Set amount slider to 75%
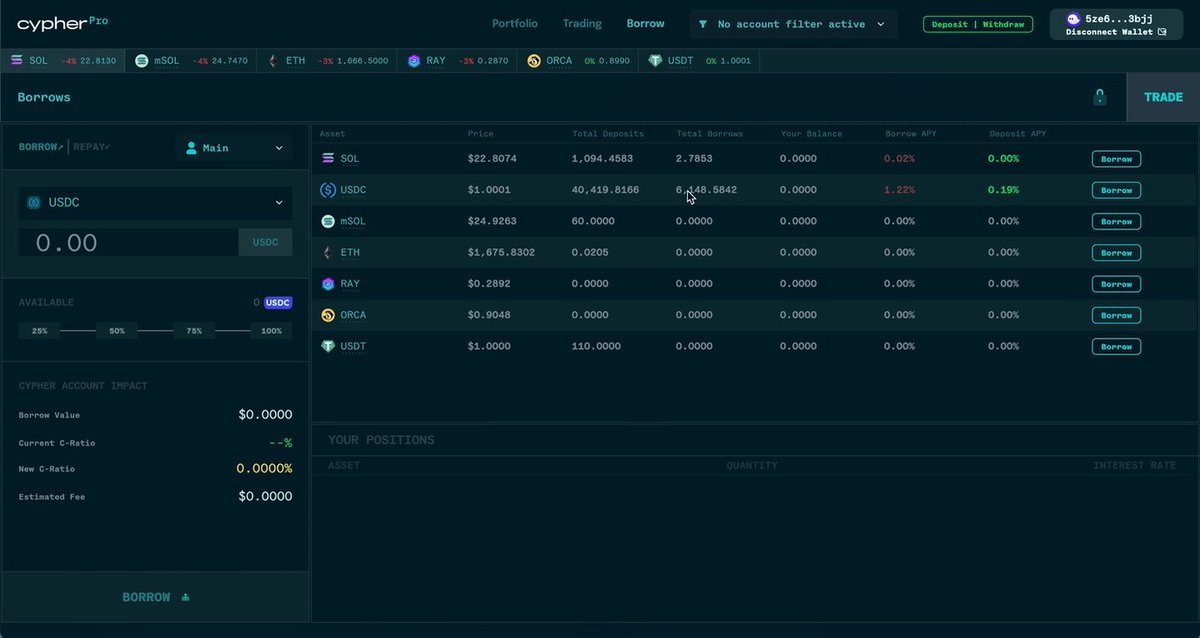 (x=194, y=330)
